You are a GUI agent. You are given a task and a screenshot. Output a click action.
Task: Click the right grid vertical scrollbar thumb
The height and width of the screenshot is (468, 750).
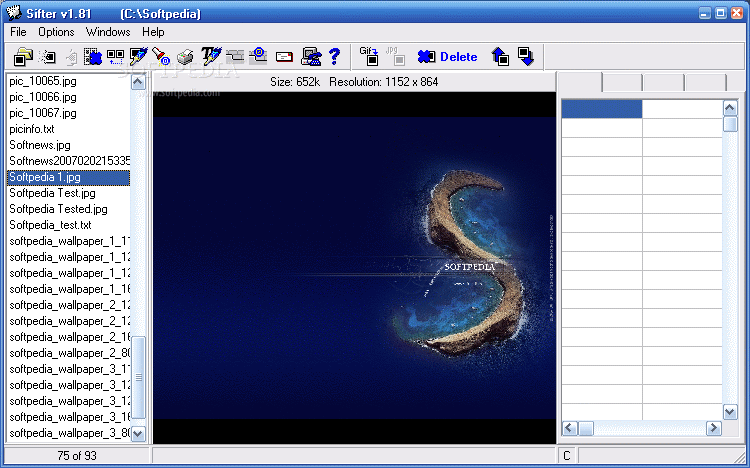730,124
